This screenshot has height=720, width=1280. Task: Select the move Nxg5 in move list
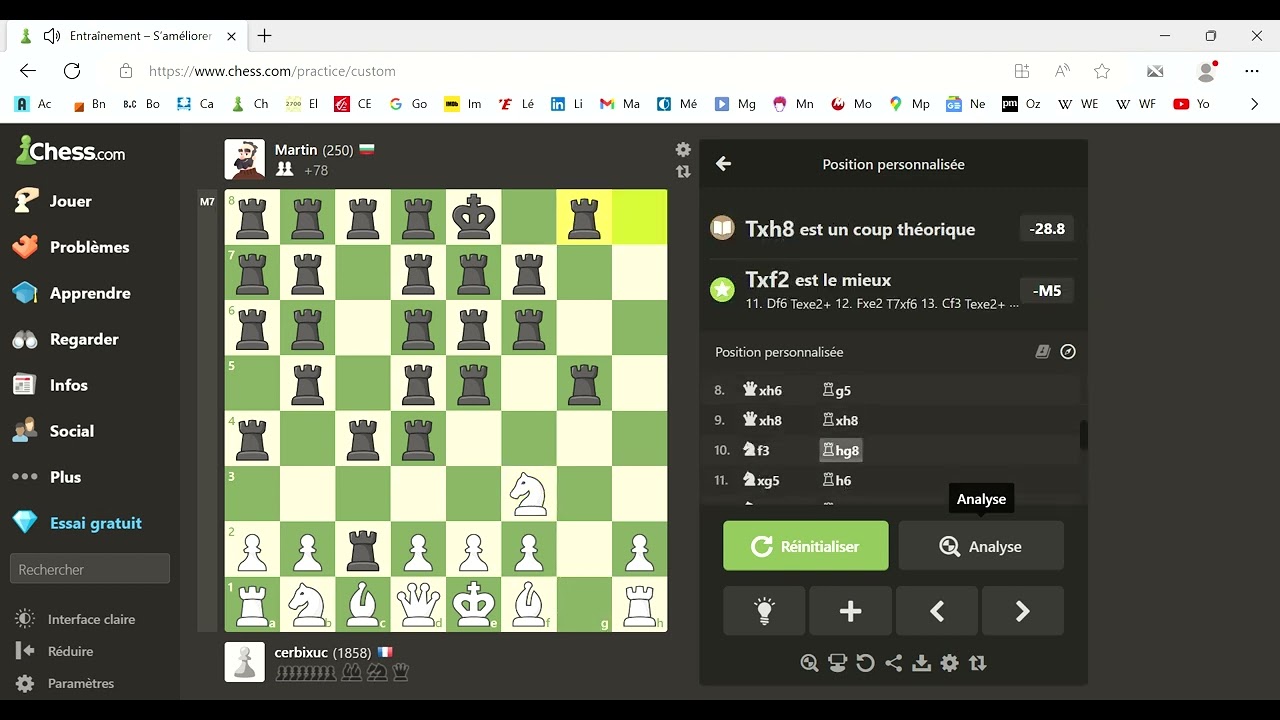(x=761, y=481)
